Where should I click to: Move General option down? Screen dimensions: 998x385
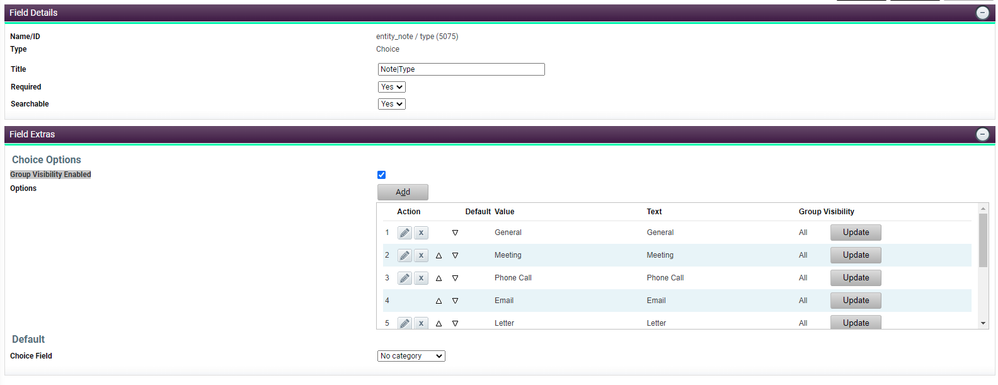click(455, 233)
